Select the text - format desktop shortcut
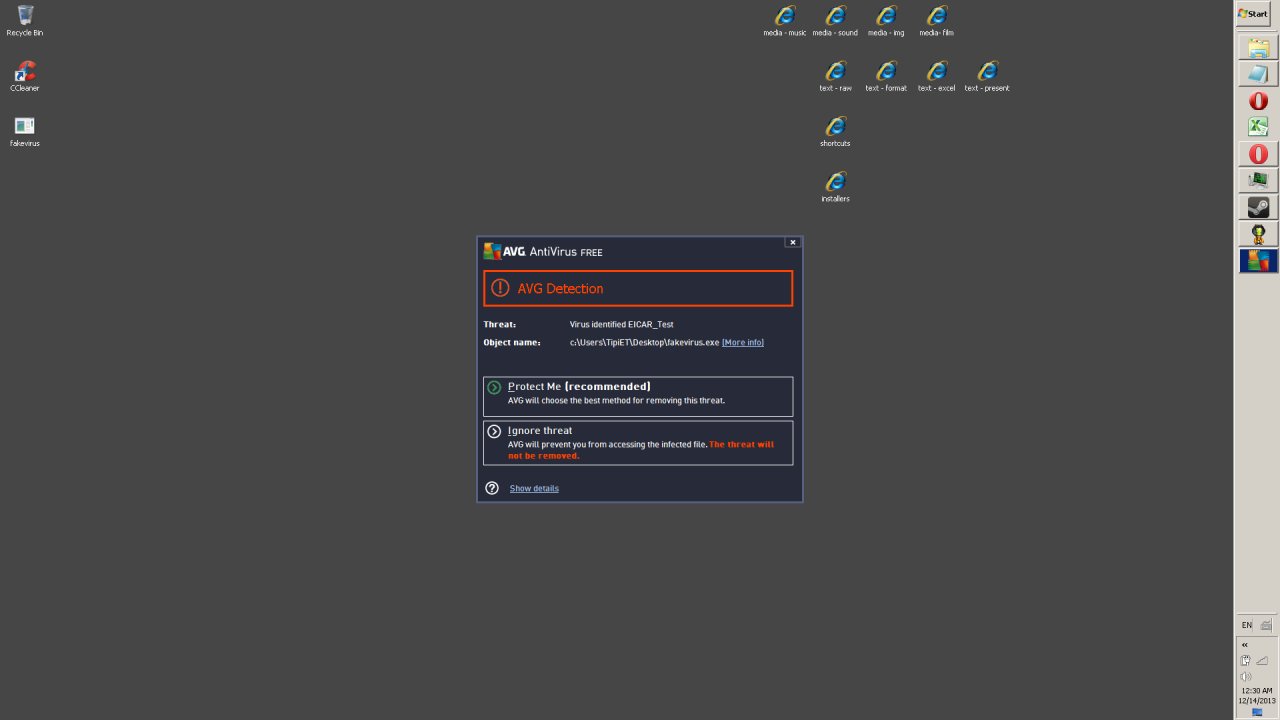The height and width of the screenshot is (720, 1280). pos(886,76)
